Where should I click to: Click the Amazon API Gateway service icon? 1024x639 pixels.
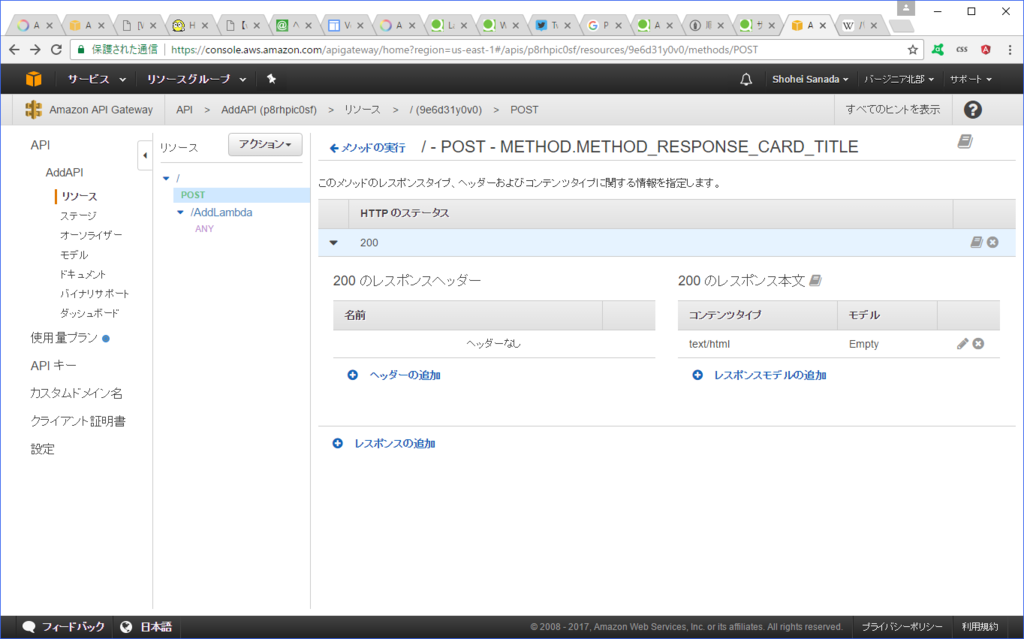point(33,110)
